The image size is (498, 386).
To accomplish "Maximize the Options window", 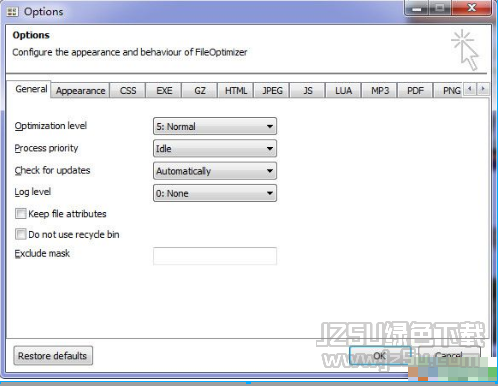I will pyautogui.click(x=440, y=8).
